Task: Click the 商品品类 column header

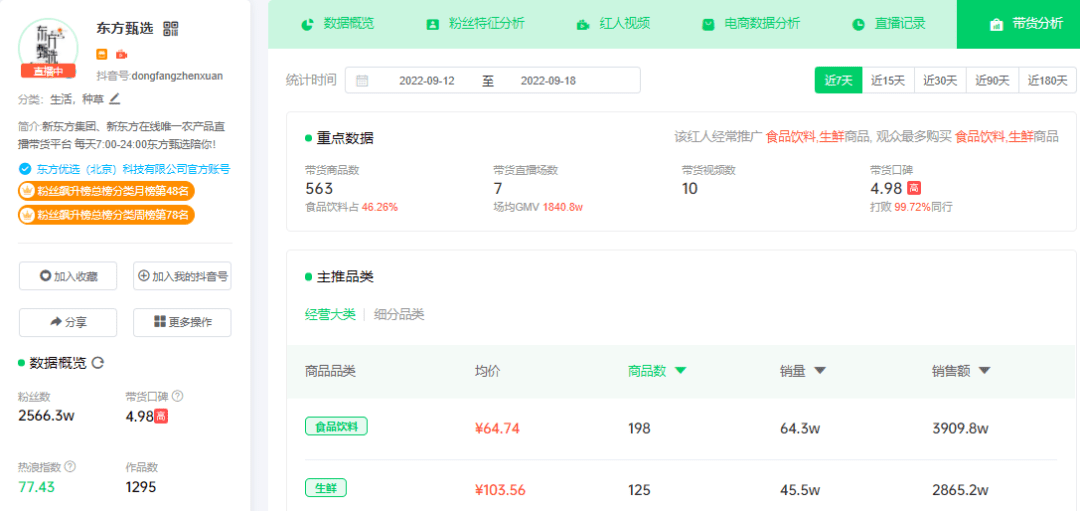Action: pyautogui.click(x=331, y=371)
